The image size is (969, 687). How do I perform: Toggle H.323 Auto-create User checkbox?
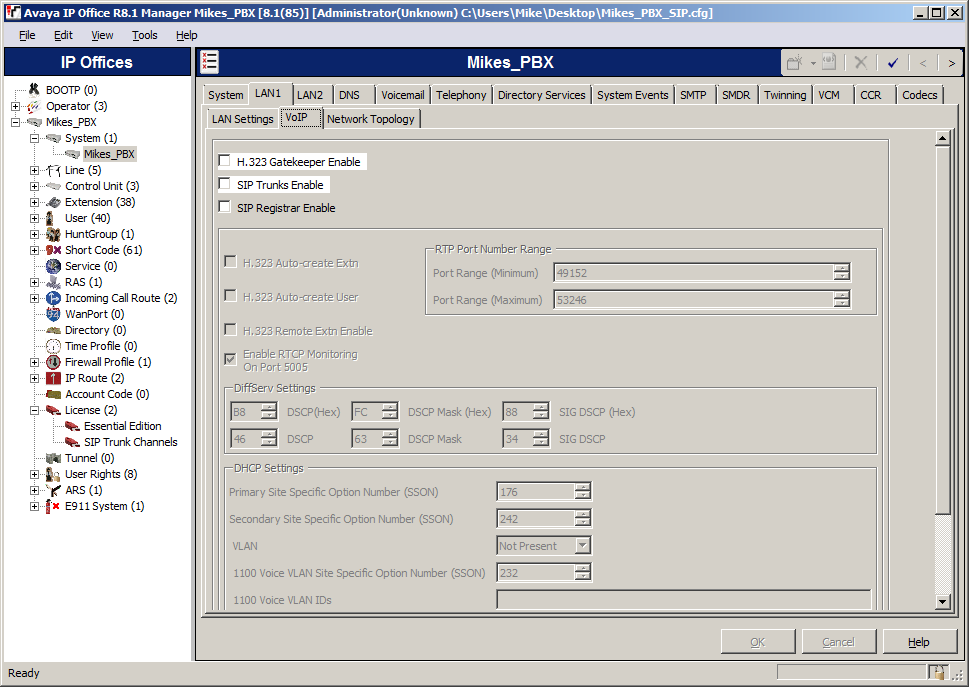[231, 296]
